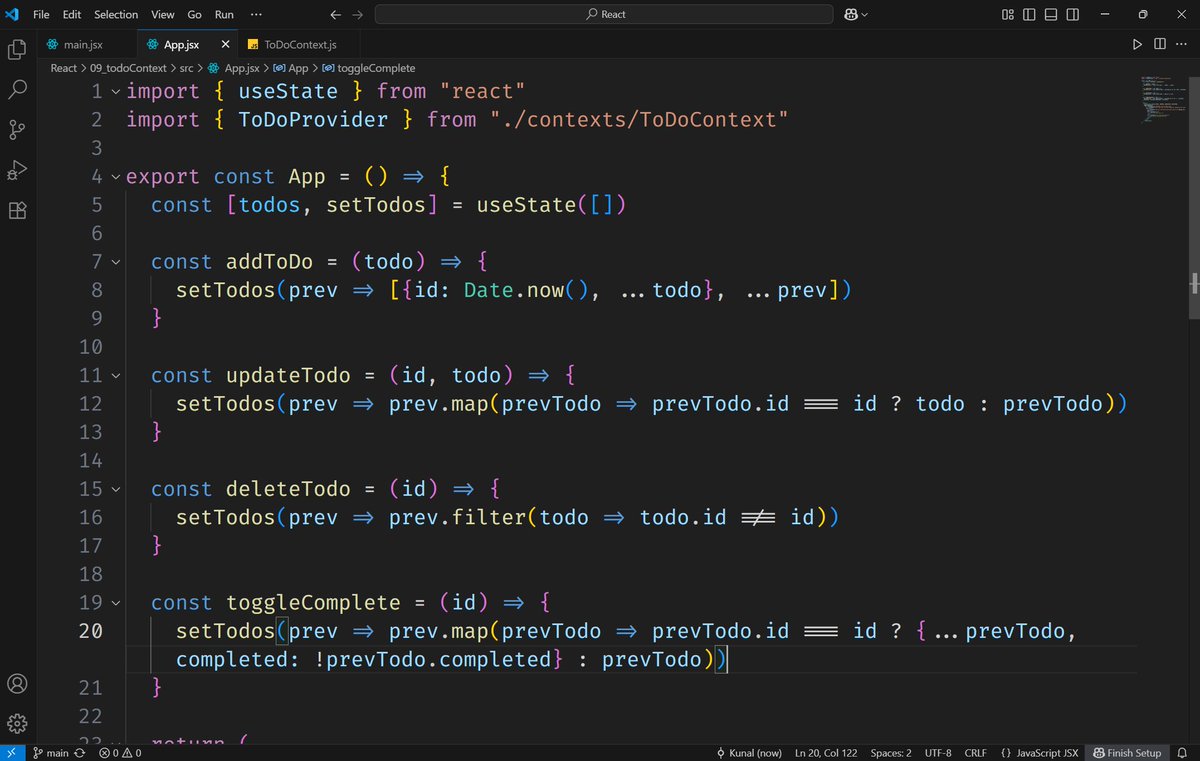The height and width of the screenshot is (761, 1200).
Task: Open the Go menu
Action: tap(194, 15)
